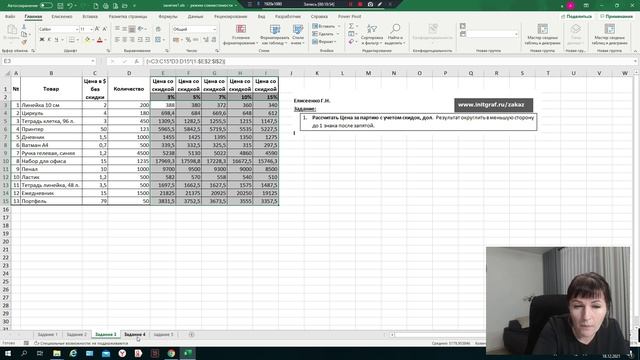
Task: Toggle Underline formatting
Action: [56, 40]
